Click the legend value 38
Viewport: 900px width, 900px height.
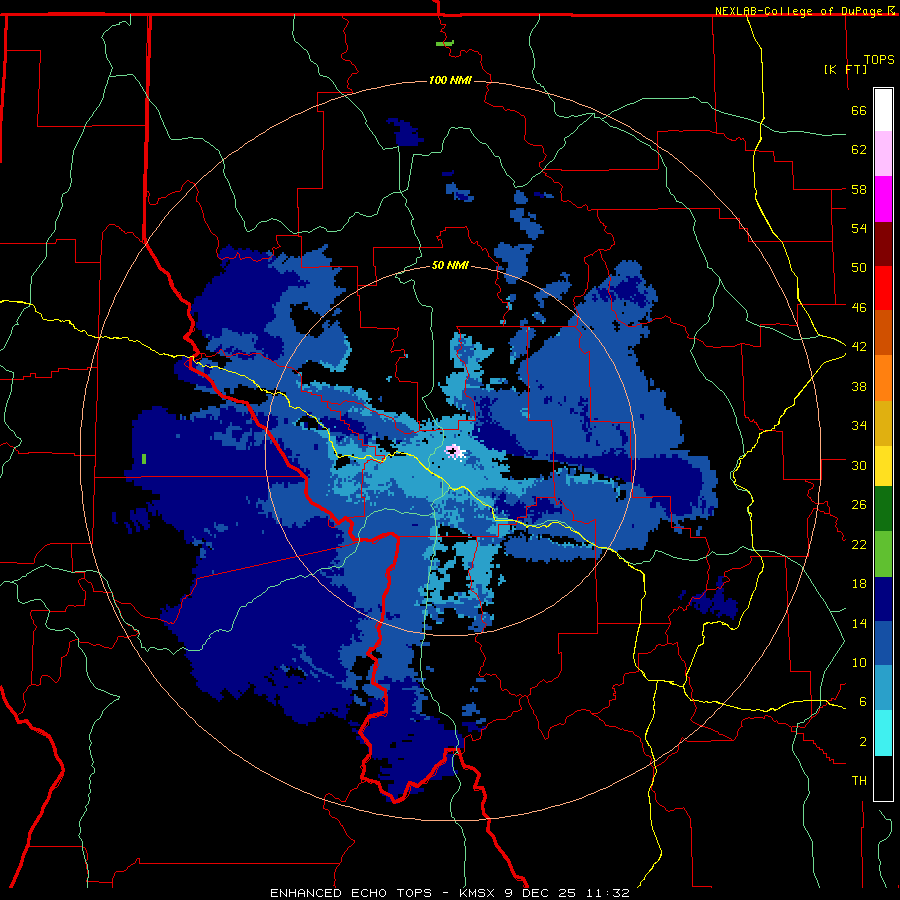pyautogui.click(x=859, y=386)
